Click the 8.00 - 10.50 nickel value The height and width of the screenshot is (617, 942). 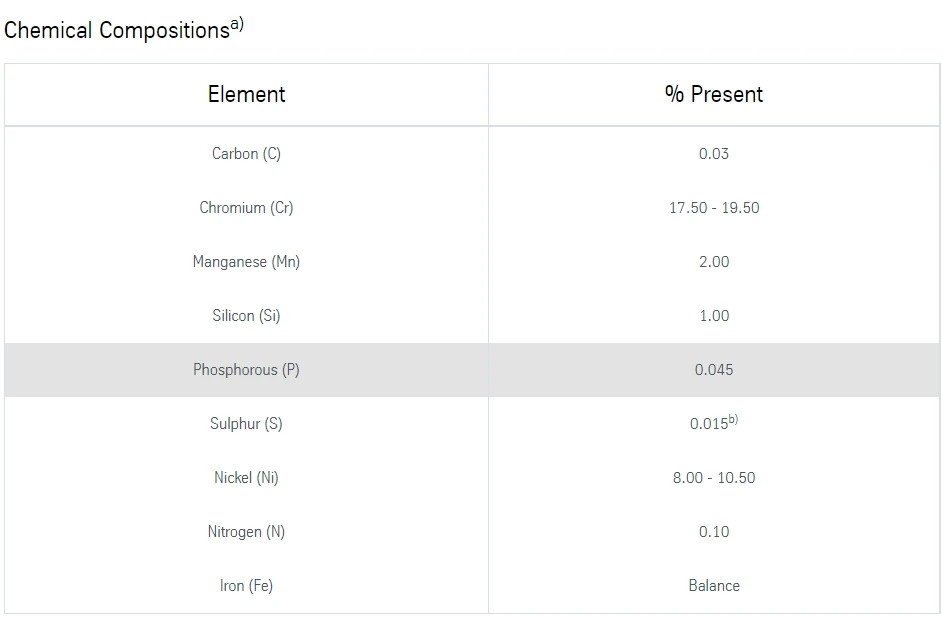[x=714, y=478]
